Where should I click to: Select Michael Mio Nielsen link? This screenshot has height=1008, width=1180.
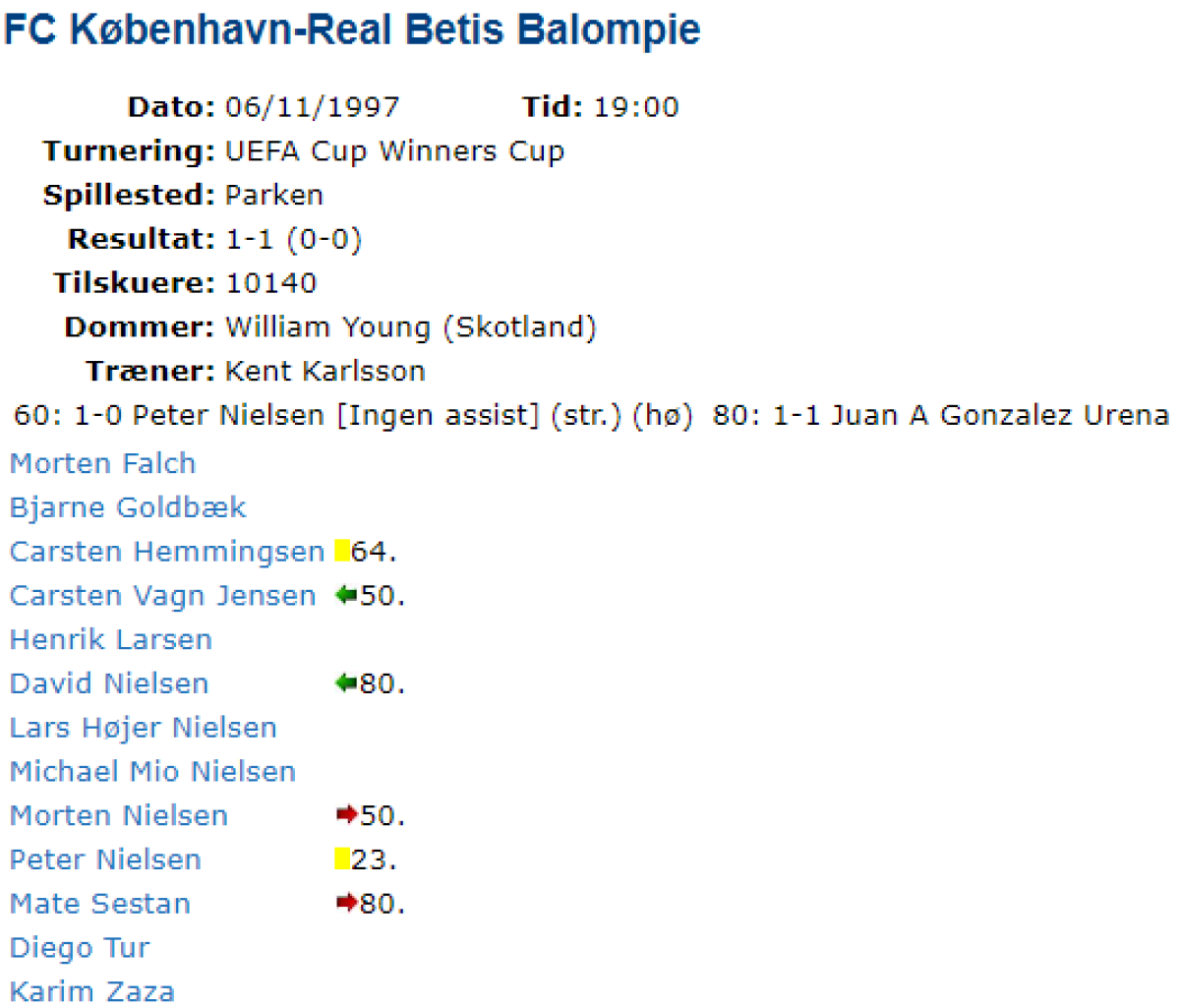[x=152, y=771]
